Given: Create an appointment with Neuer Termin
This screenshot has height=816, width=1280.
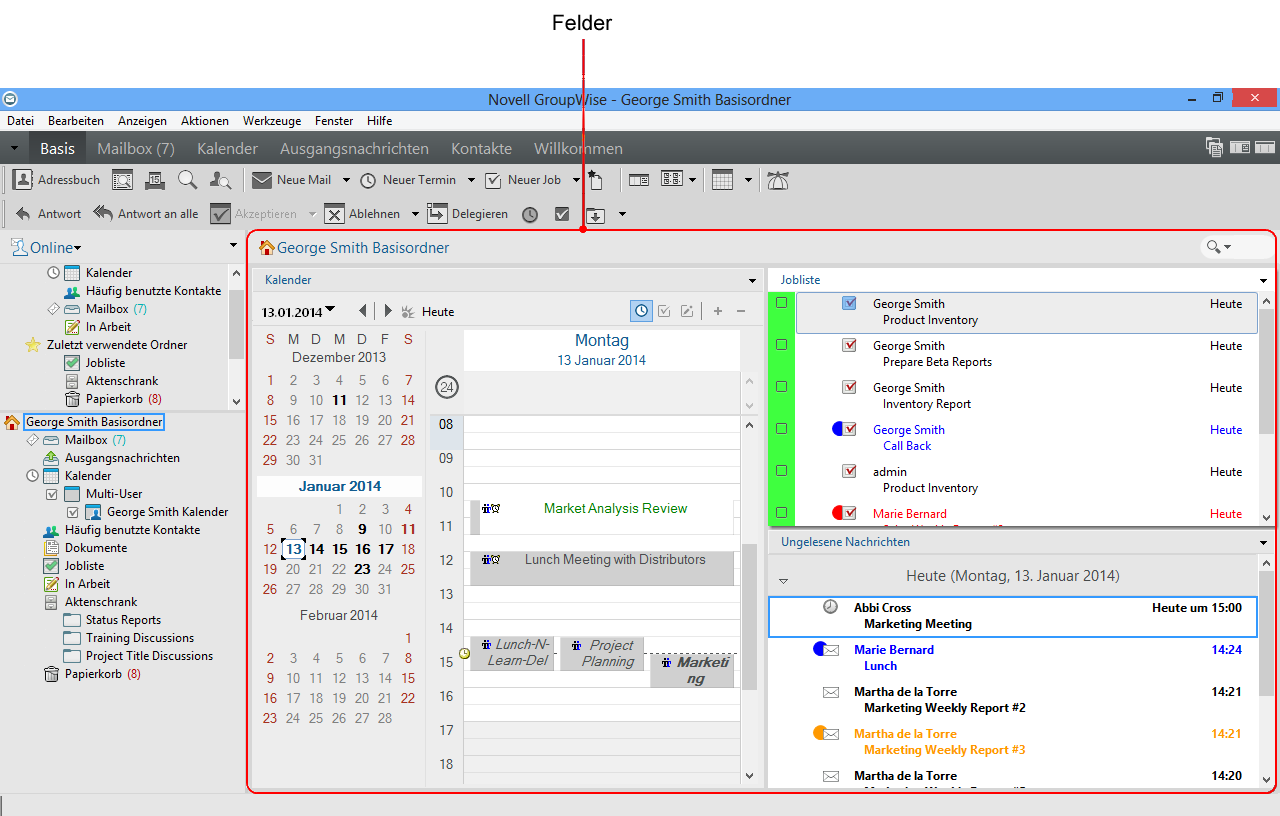Looking at the screenshot, I should coord(407,180).
